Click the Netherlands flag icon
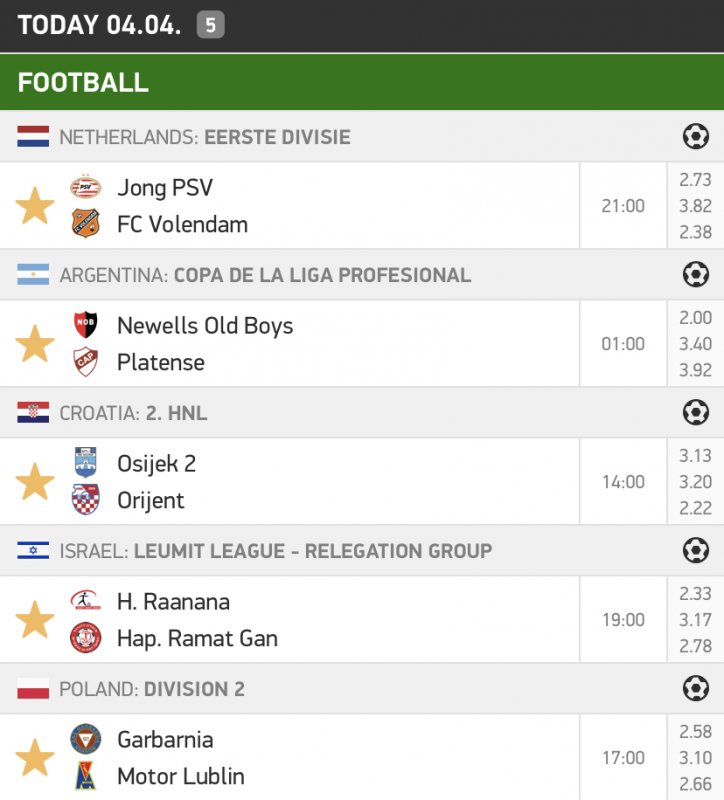Image resolution: width=724 pixels, height=800 pixels. click(33, 137)
